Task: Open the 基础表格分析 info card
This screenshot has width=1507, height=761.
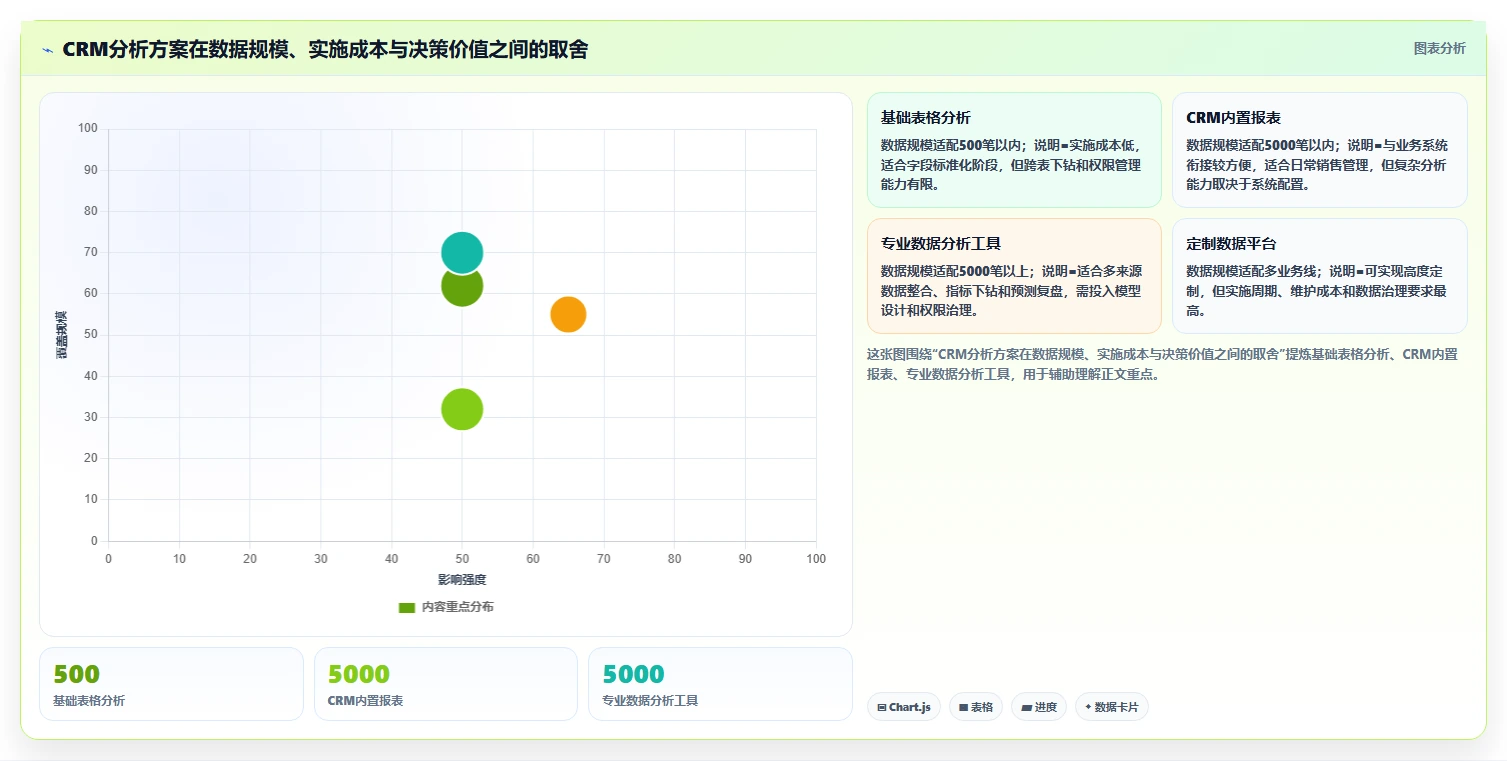Action: pos(1014,150)
